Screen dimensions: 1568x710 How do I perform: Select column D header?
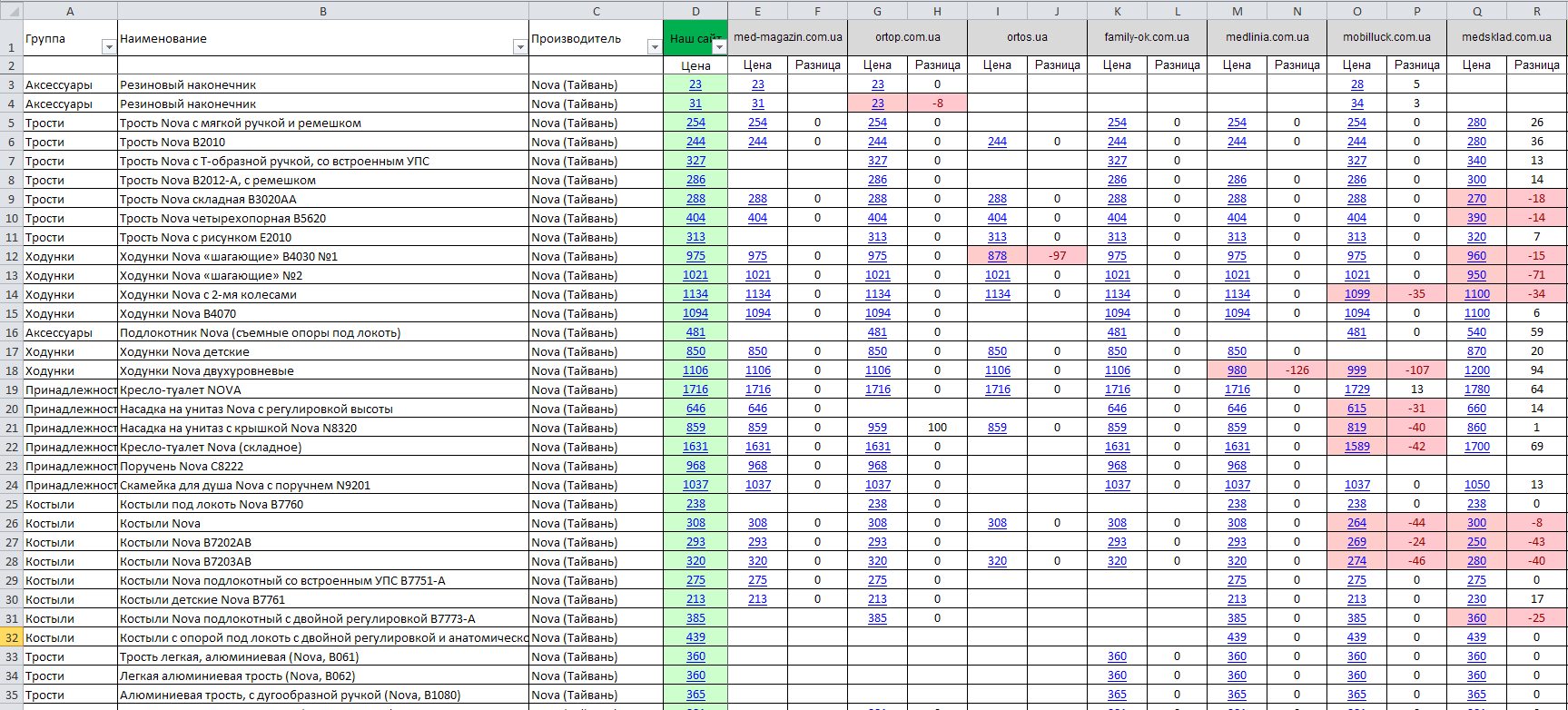coord(695,10)
